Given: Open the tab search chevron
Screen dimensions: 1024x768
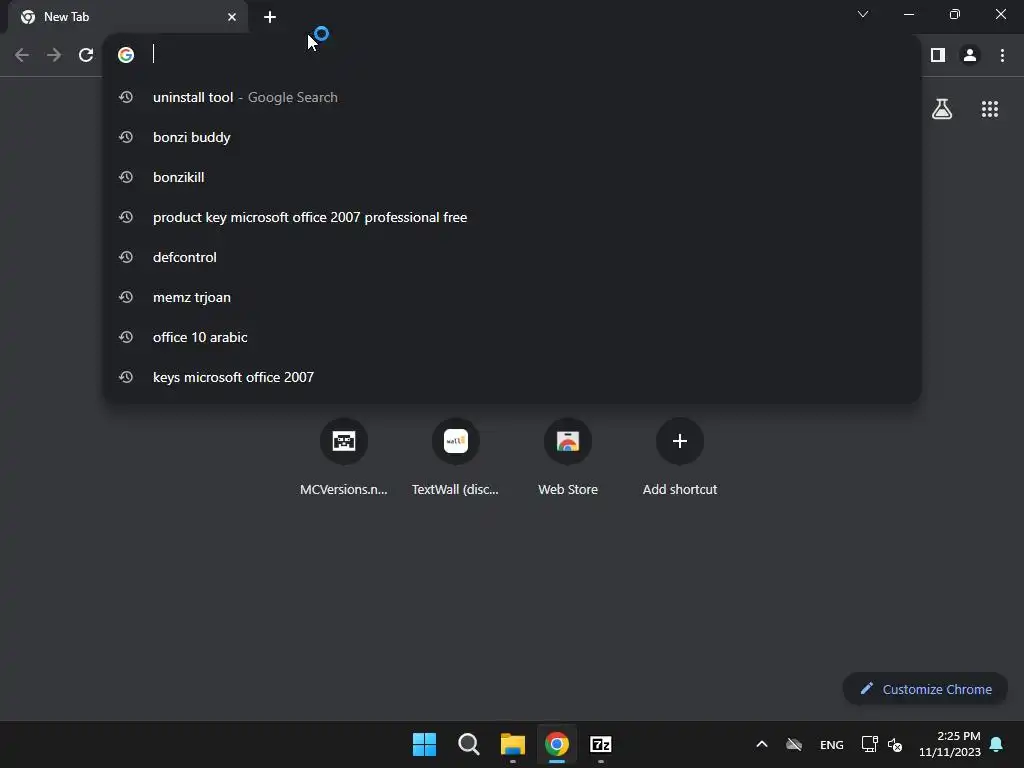Looking at the screenshot, I should 863,14.
